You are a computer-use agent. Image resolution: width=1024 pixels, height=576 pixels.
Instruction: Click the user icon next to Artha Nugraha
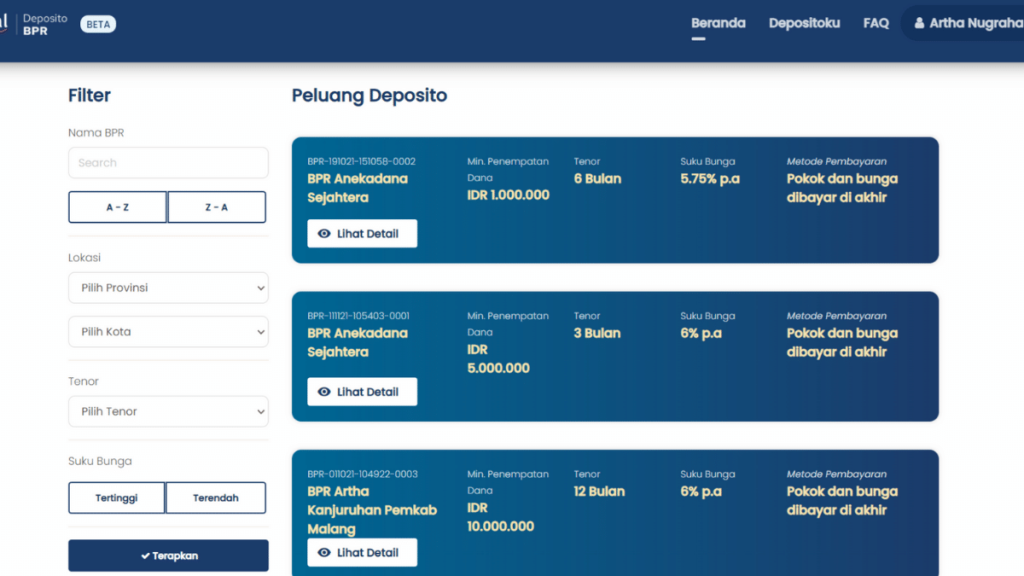coord(920,23)
